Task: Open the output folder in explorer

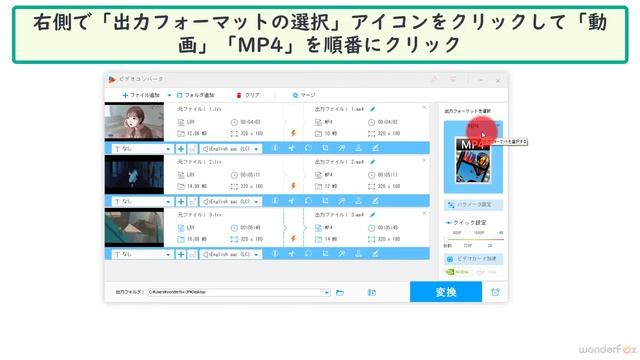Action: [340, 292]
